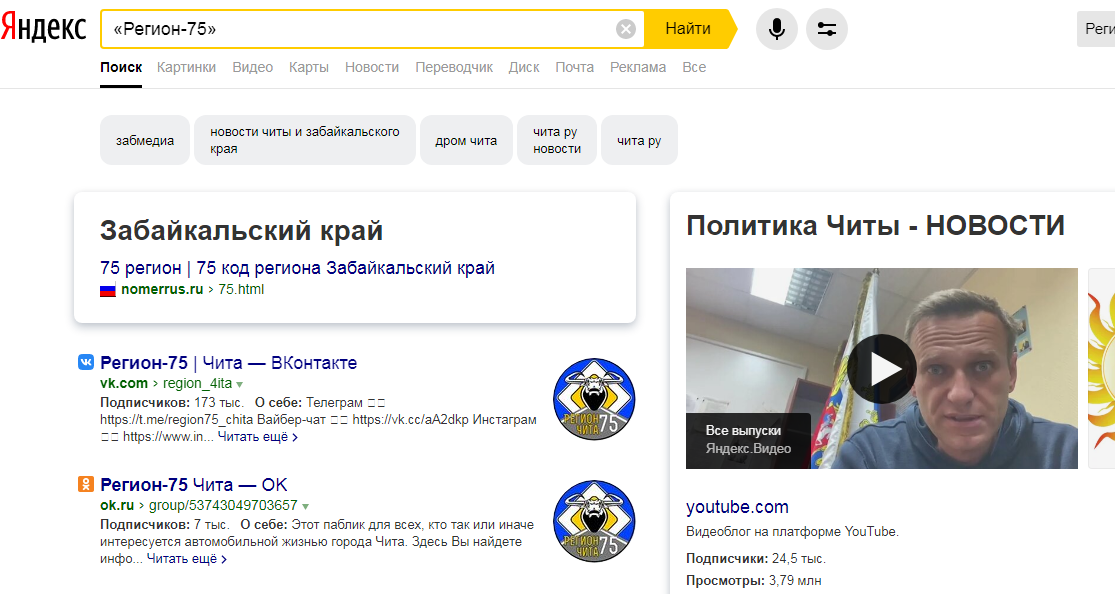
Task: Click Подписчики: 24,5 тыс. text
Action: coord(756,558)
